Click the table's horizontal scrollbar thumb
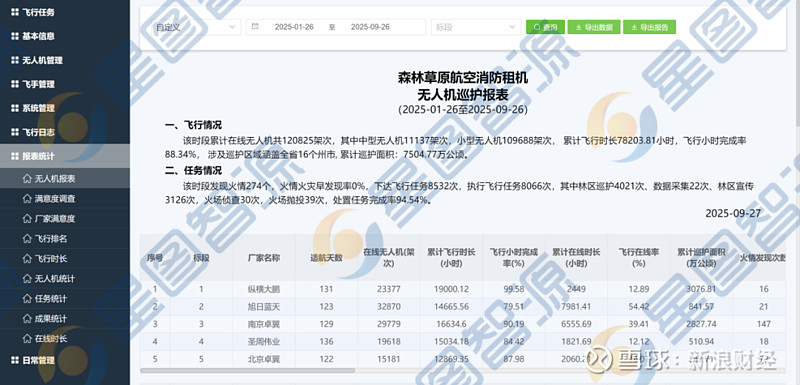800x385 pixels. tap(247, 371)
